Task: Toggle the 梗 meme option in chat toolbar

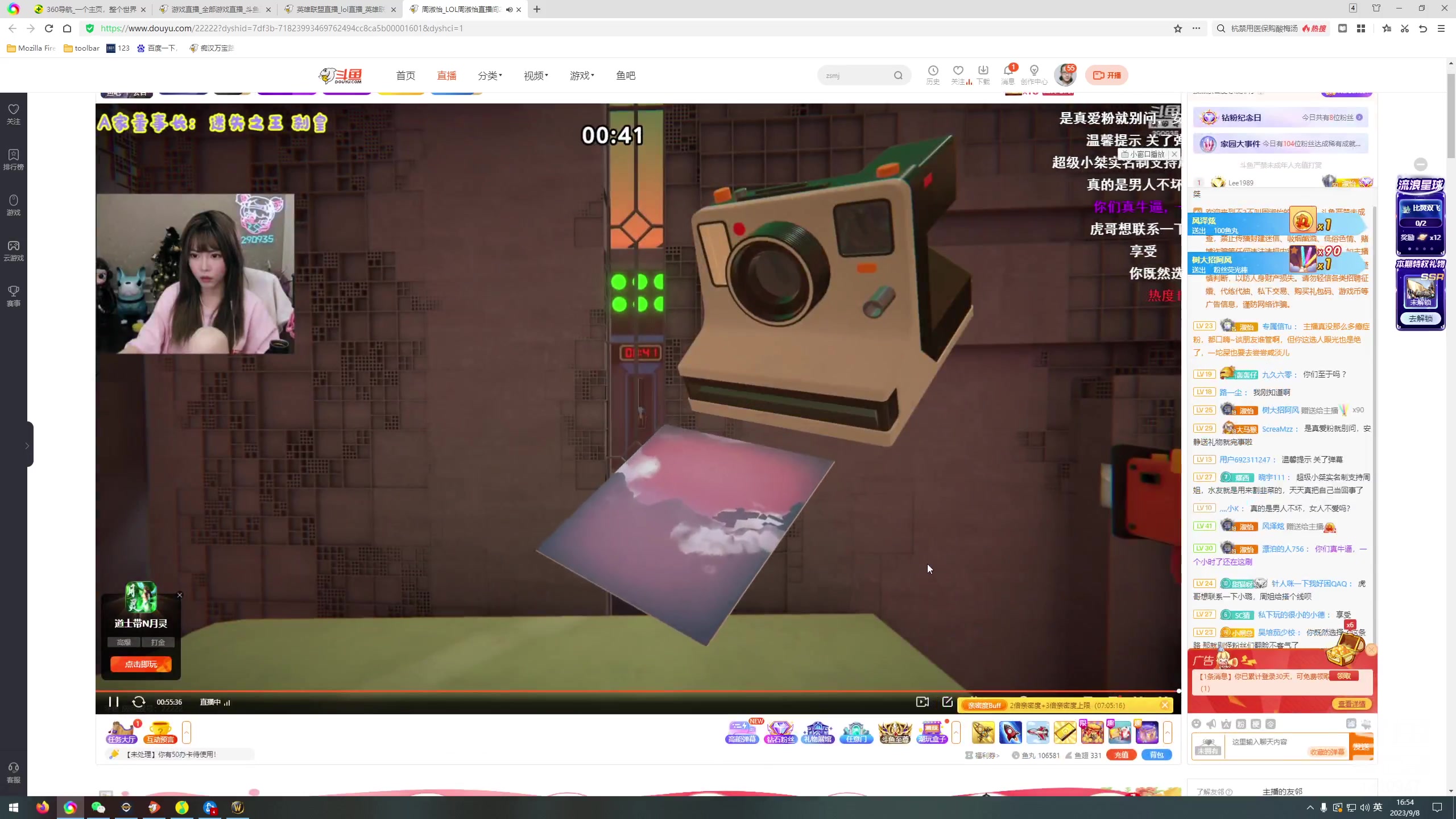Action: (x=1256, y=724)
